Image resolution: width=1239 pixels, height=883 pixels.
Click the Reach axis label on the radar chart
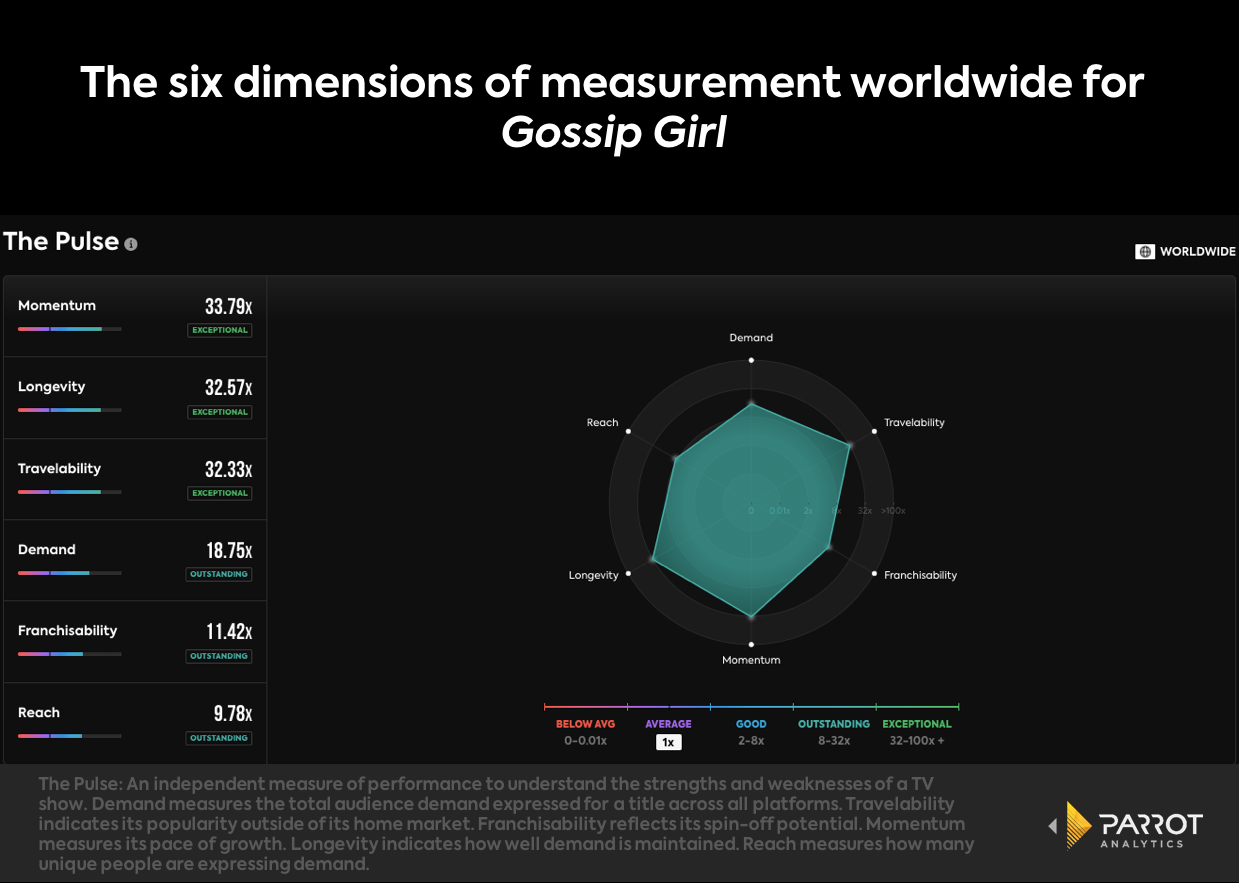pyautogui.click(x=603, y=423)
